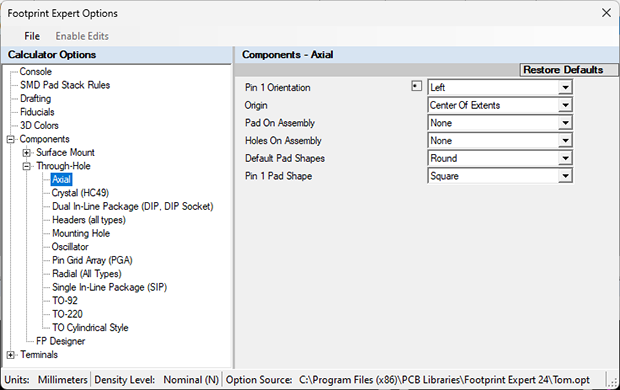The image size is (620, 390).
Task: Select the 3D Colors option
Action: [x=39, y=125]
